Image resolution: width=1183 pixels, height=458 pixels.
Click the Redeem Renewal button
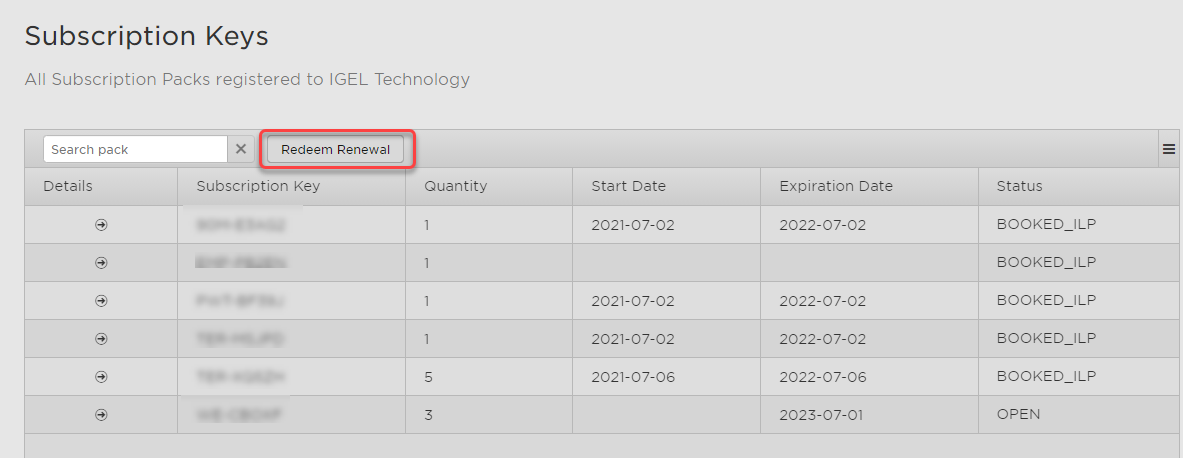[335, 149]
